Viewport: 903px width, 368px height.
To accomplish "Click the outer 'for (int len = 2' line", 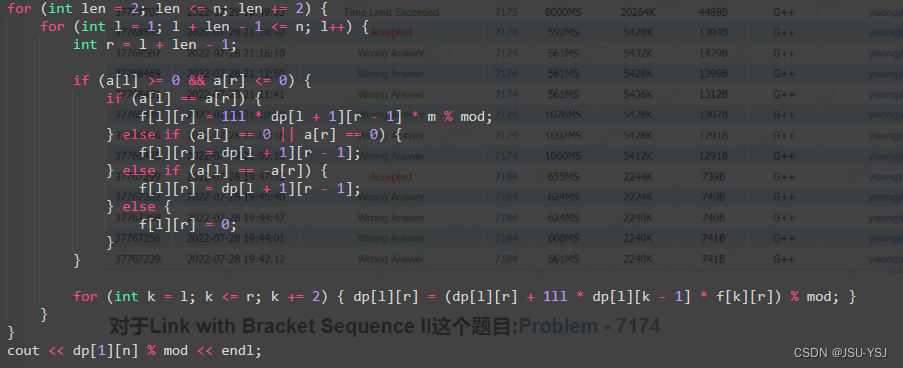I will click(x=168, y=9).
